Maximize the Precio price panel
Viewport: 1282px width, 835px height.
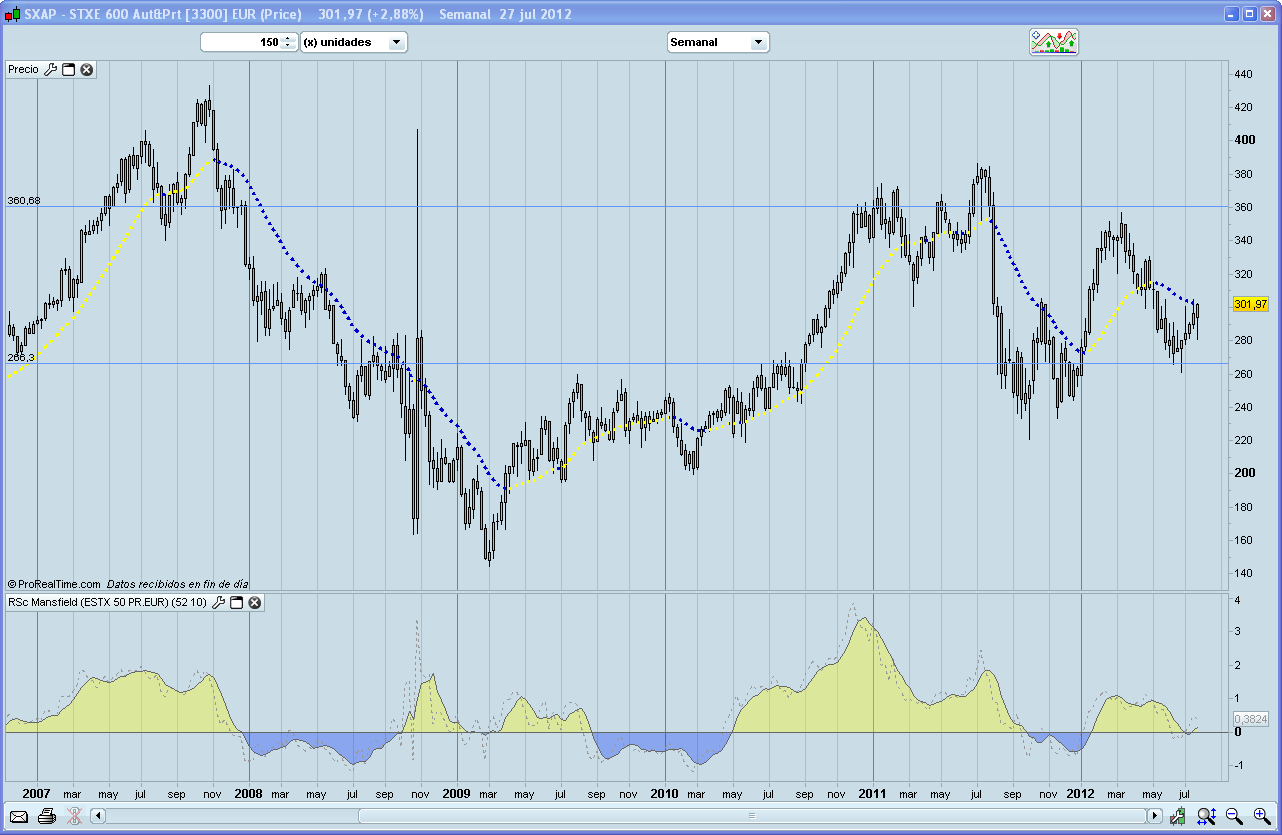click(x=69, y=69)
